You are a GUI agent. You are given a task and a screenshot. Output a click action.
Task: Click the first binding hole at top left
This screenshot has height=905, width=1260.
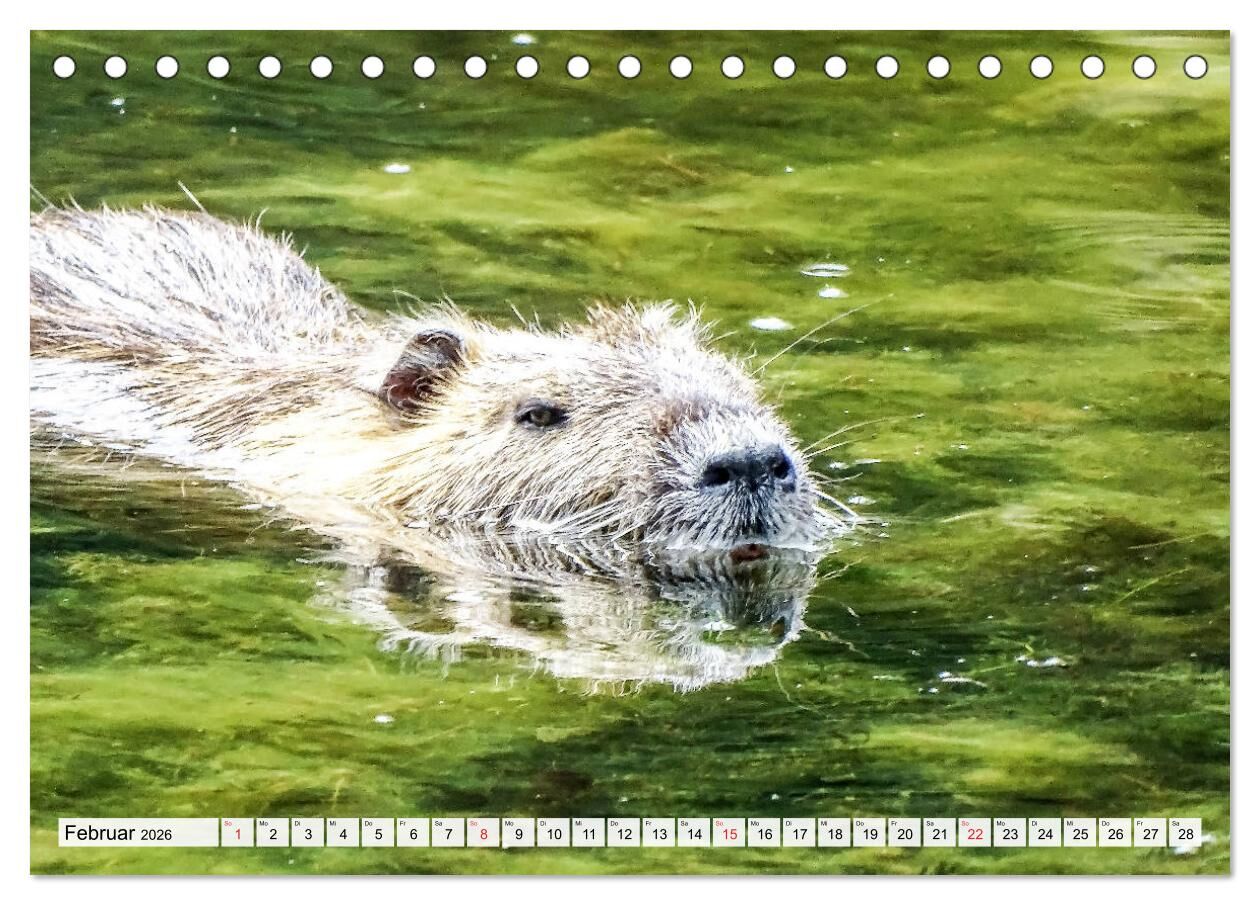[64, 67]
